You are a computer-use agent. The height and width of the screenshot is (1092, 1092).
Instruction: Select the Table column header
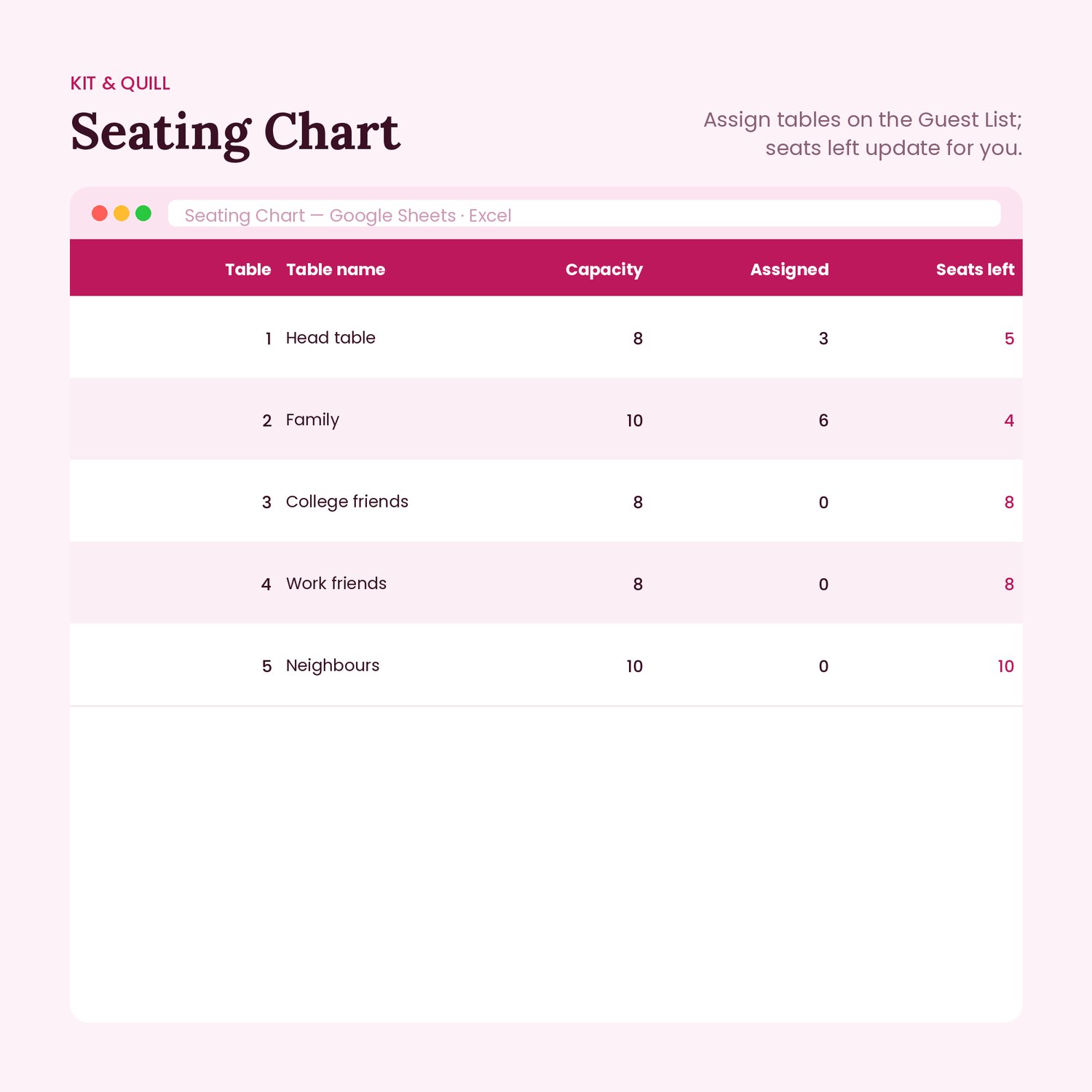pos(248,269)
